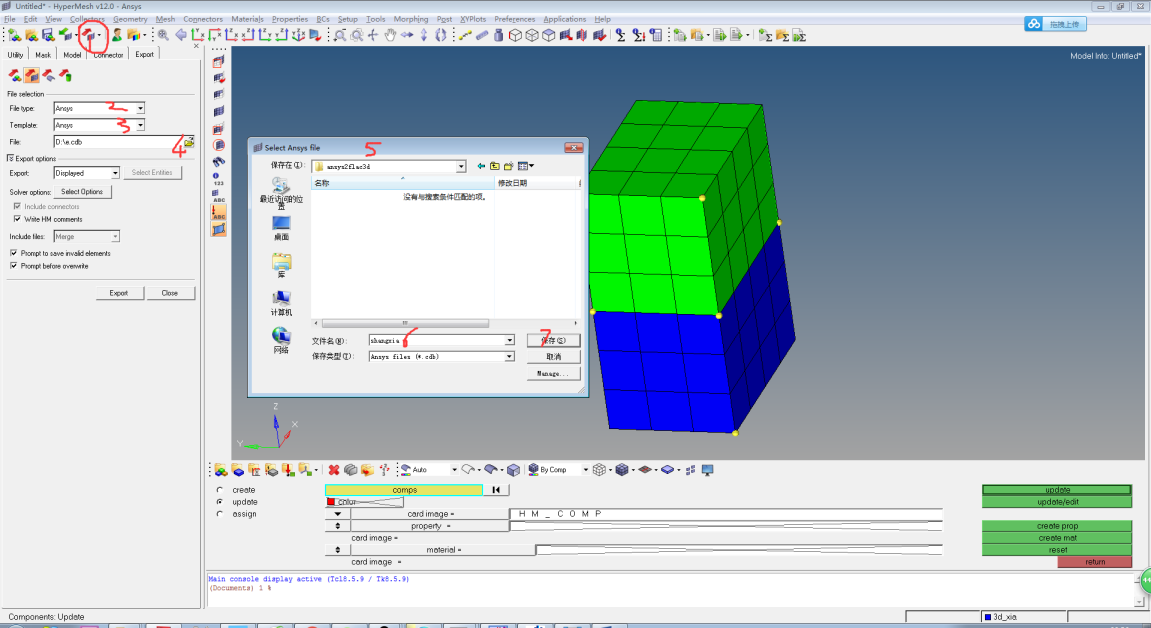Toggle Write HM comments checkbox
This screenshot has height=628, width=1151.
pyautogui.click(x=17, y=219)
